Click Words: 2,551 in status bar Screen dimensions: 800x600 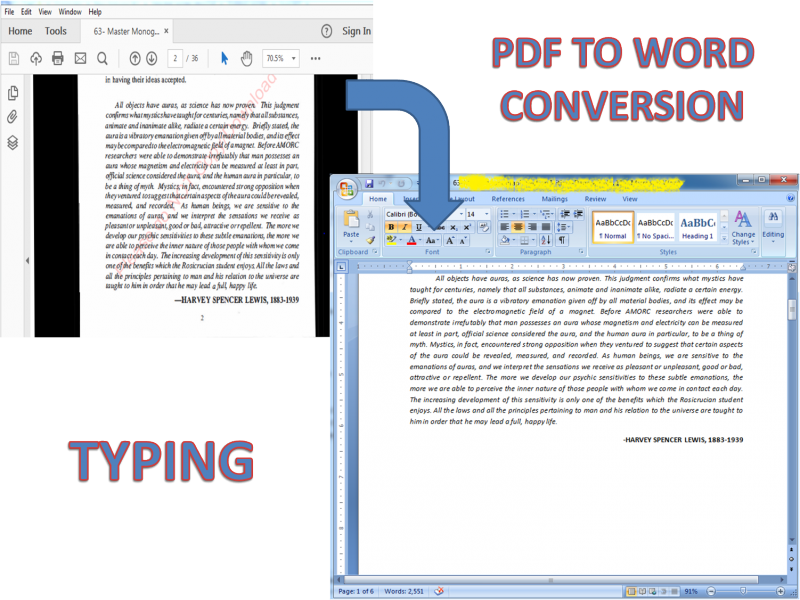(404, 591)
